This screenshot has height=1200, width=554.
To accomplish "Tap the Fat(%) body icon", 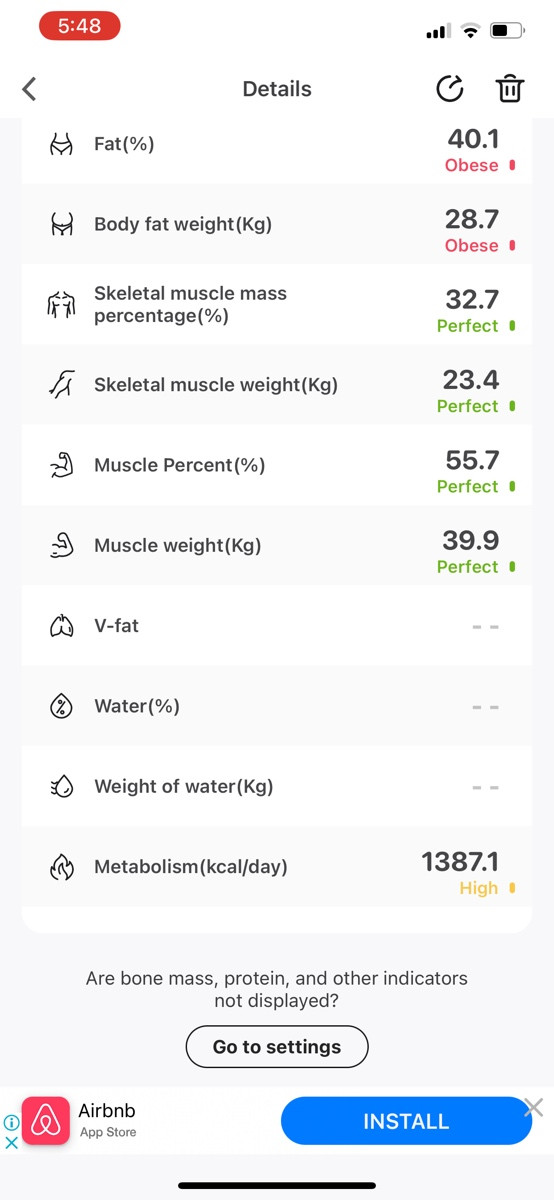I will [x=62, y=144].
